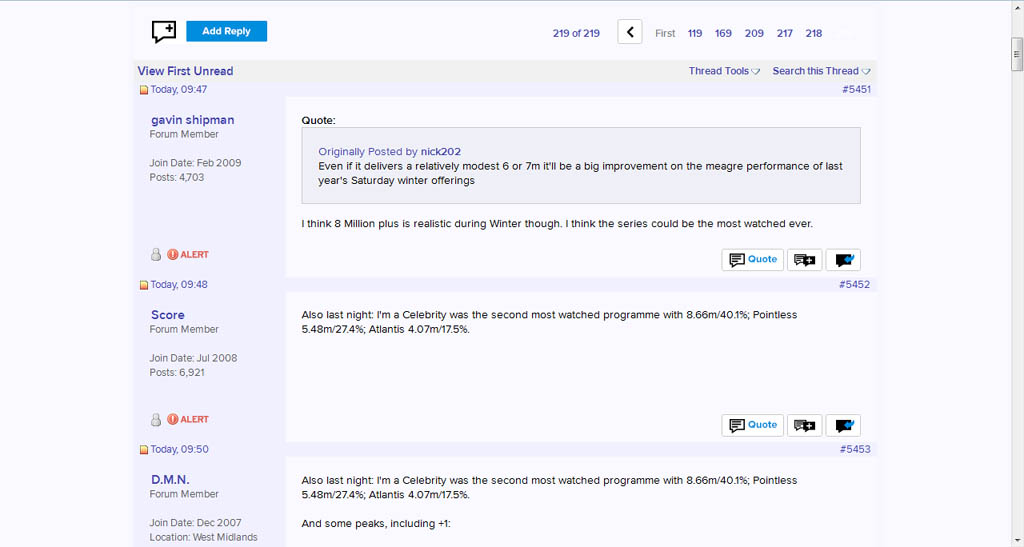The width and height of the screenshot is (1024, 547).
Task: Click 'Join Date: Feb 2009' text
Action: pos(195,163)
